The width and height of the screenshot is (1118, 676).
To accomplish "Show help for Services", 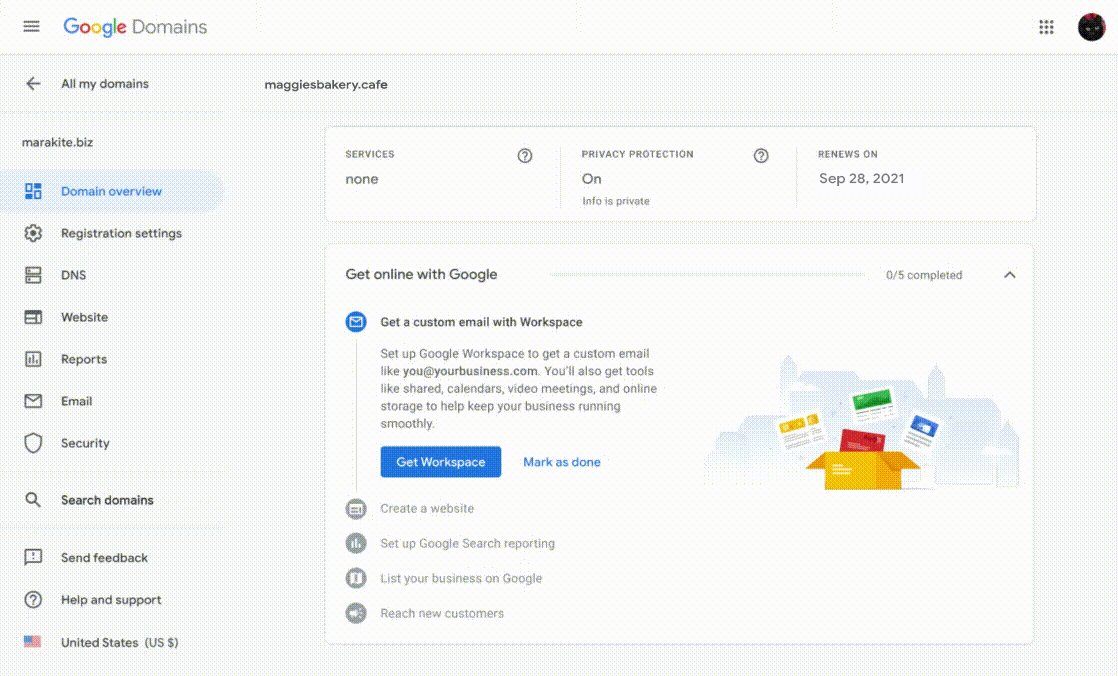I will [525, 155].
